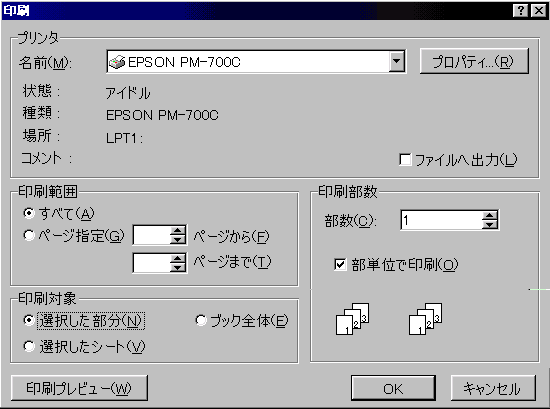Open プロパティ printer properties button
Screen dimensions: 550x409
click(474, 61)
